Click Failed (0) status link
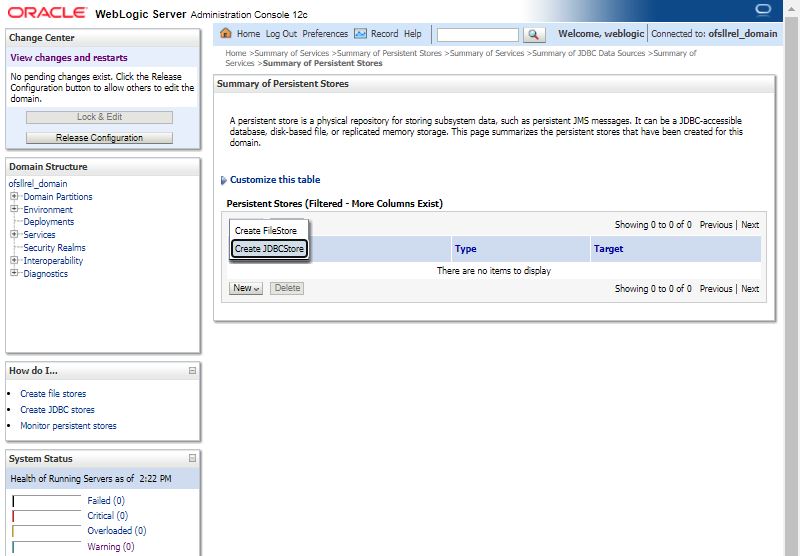 (x=106, y=501)
